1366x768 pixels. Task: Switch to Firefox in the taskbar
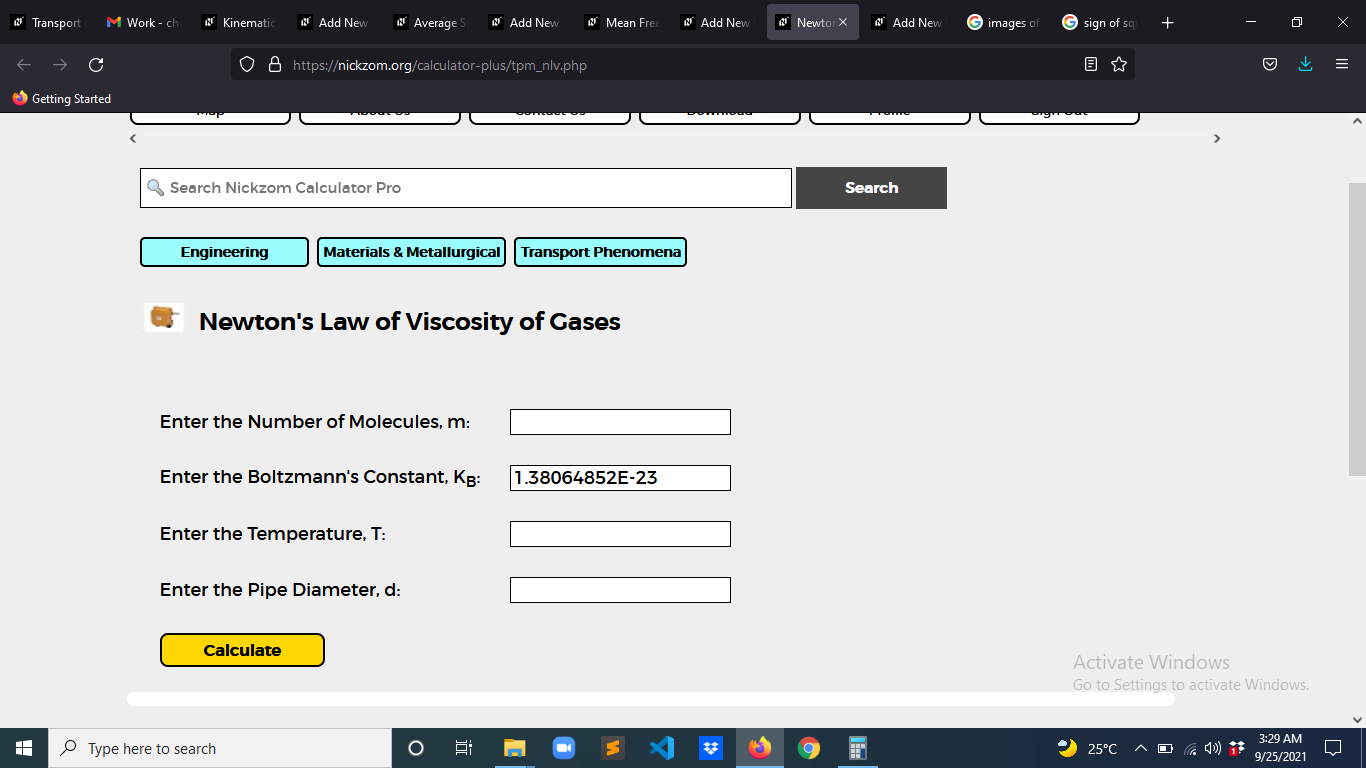click(760, 748)
